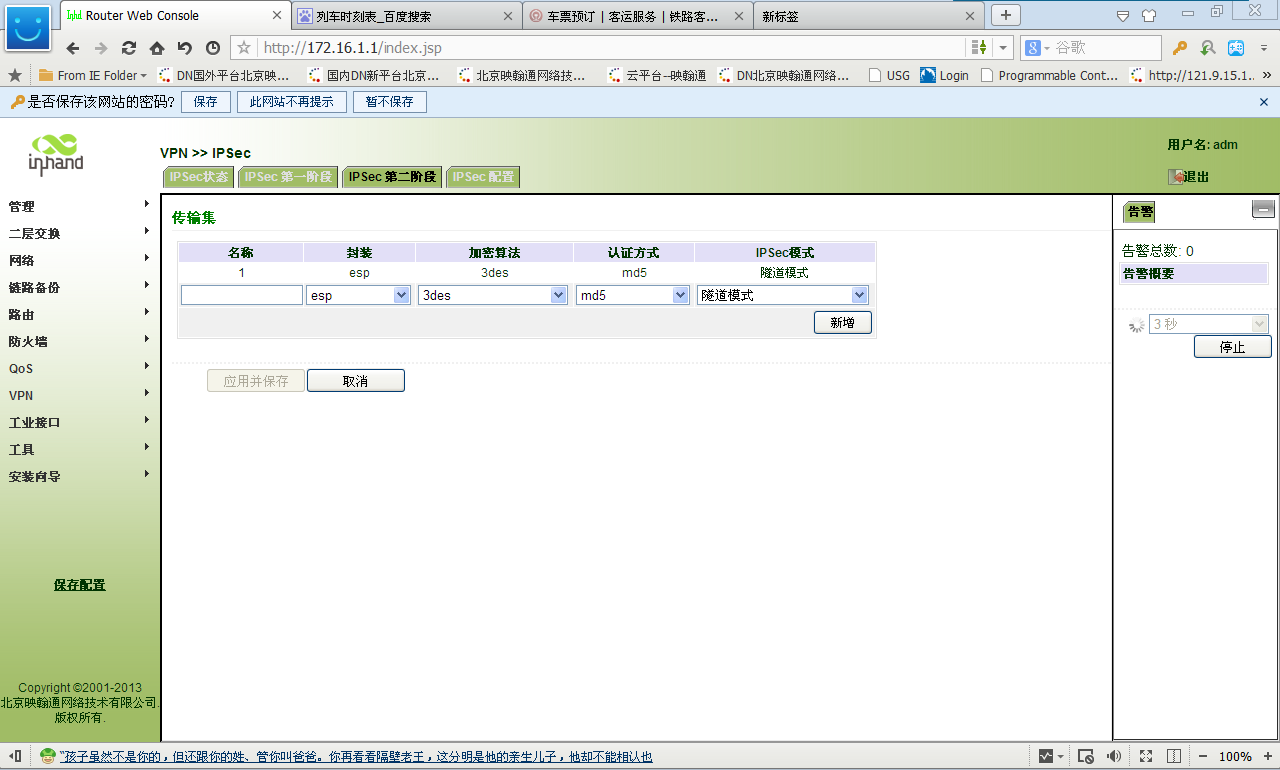
Task: Go to browser home icon
Action: (157, 48)
